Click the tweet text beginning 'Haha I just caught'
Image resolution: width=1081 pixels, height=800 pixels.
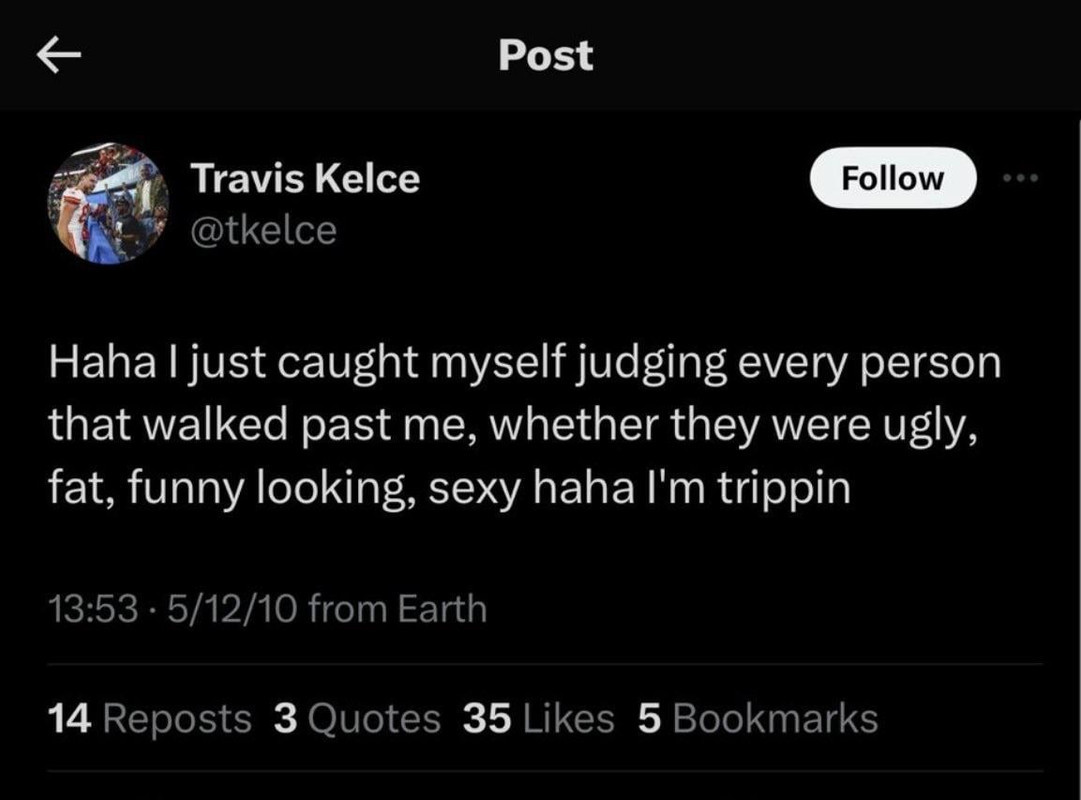coord(524,424)
